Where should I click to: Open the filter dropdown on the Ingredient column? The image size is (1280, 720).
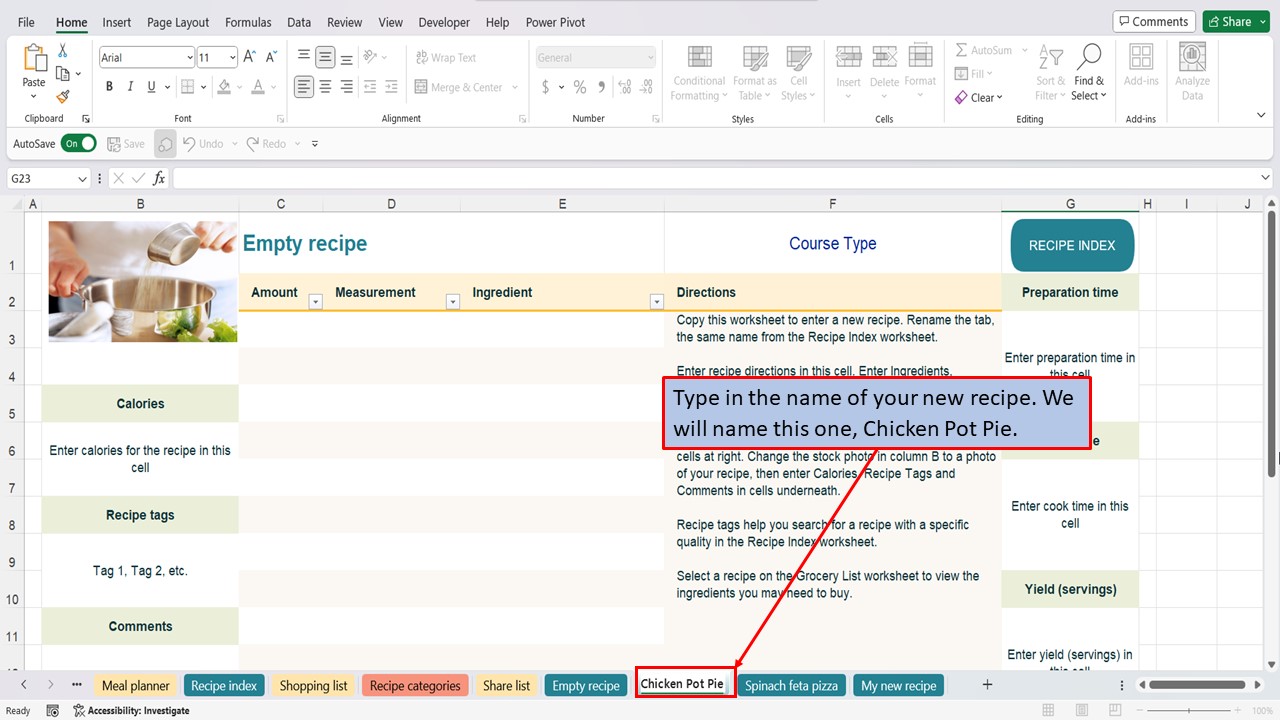point(657,301)
